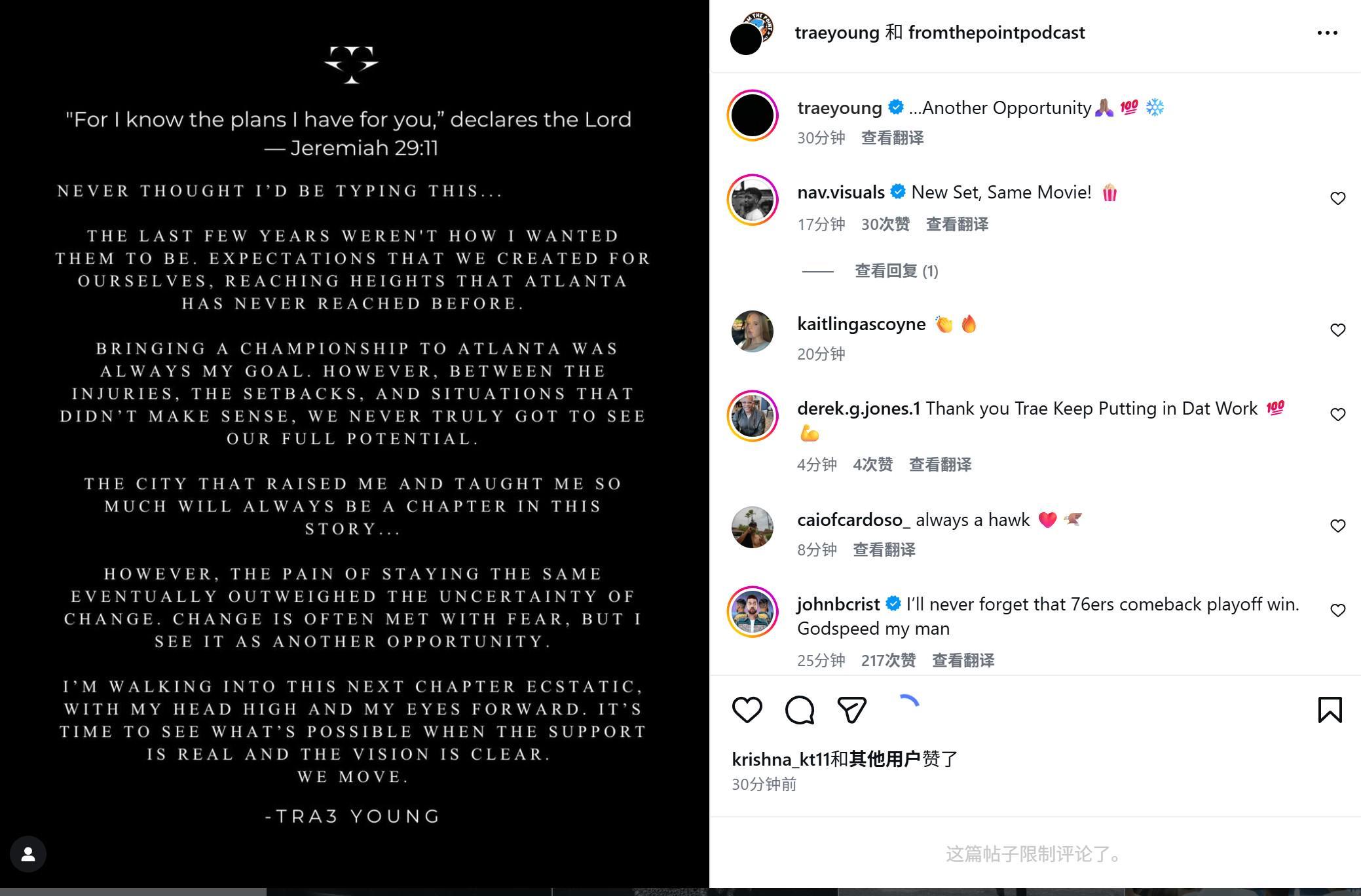Screen dimensions: 1361x896
Task: Expand replies under nav.visuals' comment
Action: point(895,271)
